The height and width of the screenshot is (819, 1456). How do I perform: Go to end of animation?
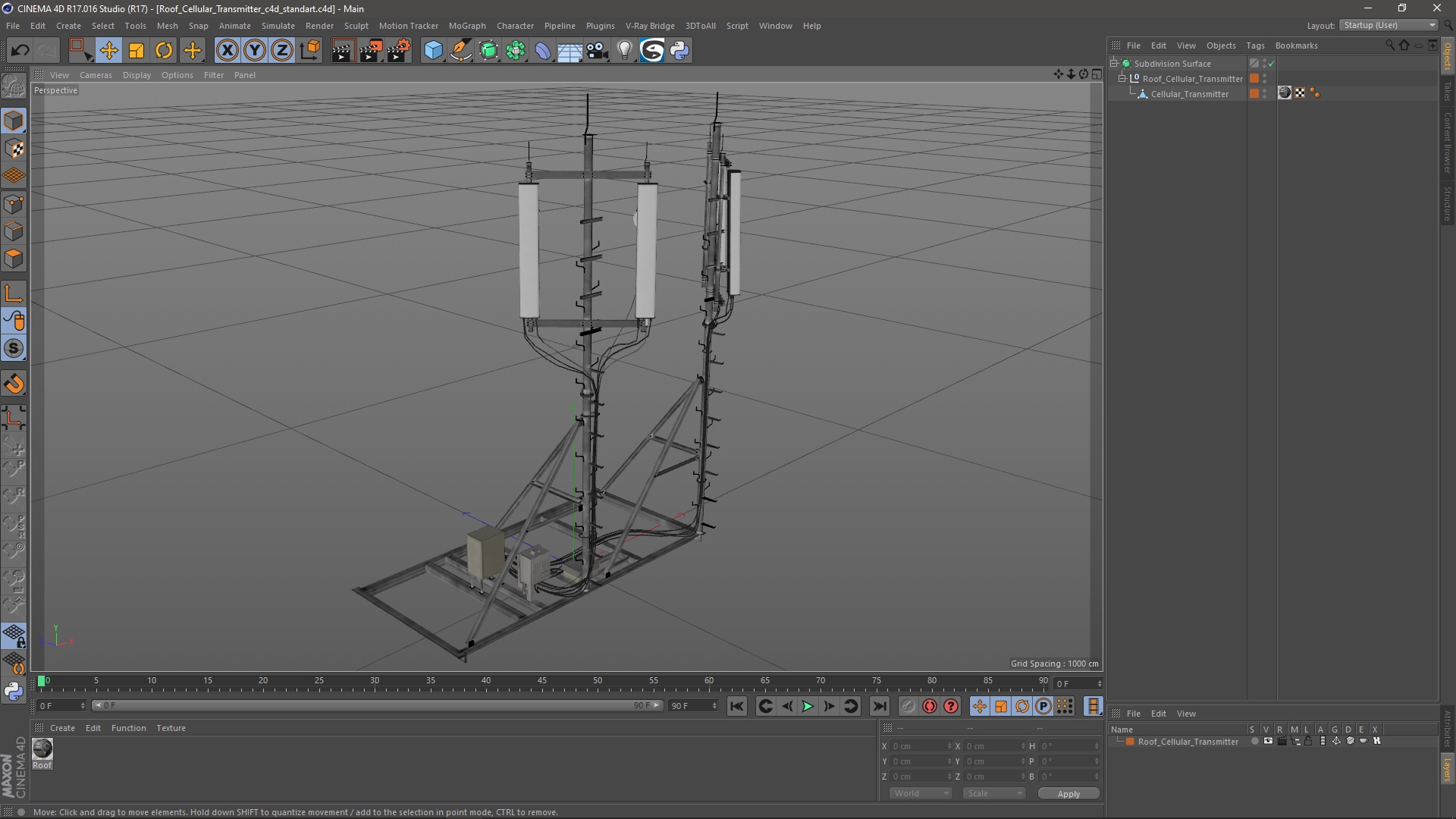pos(879,706)
